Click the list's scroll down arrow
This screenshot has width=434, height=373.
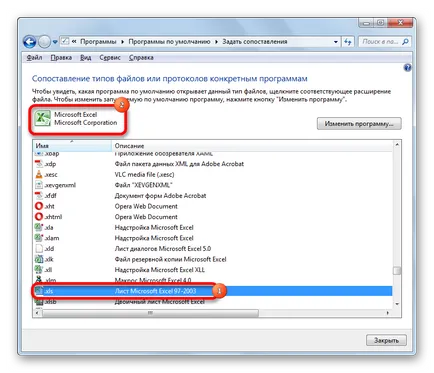tap(397, 304)
